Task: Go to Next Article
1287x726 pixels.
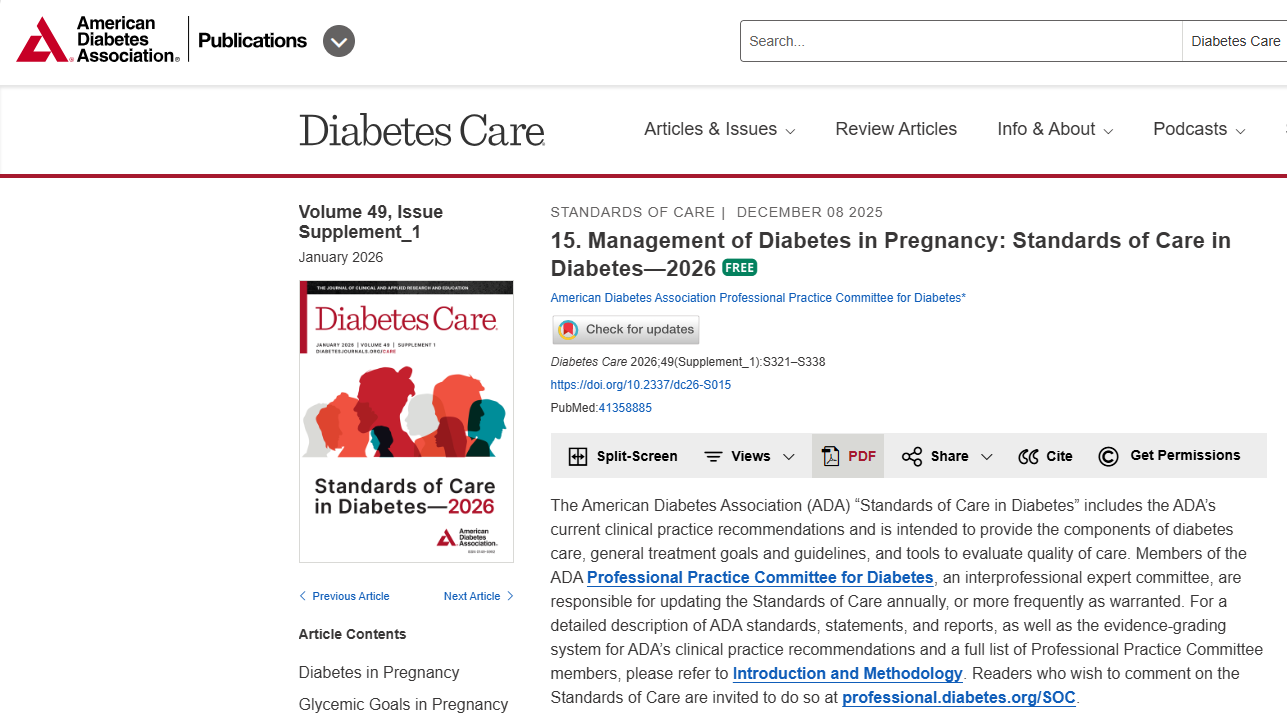Action: click(x=479, y=596)
